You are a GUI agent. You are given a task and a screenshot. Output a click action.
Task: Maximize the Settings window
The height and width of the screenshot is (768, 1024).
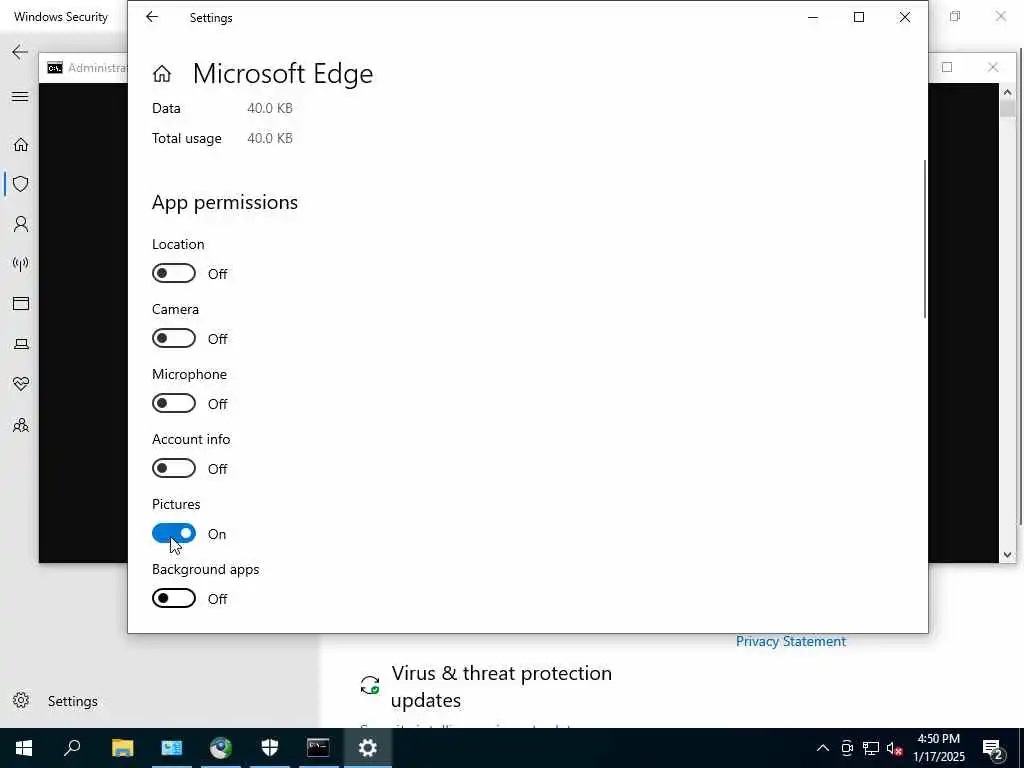[859, 17]
